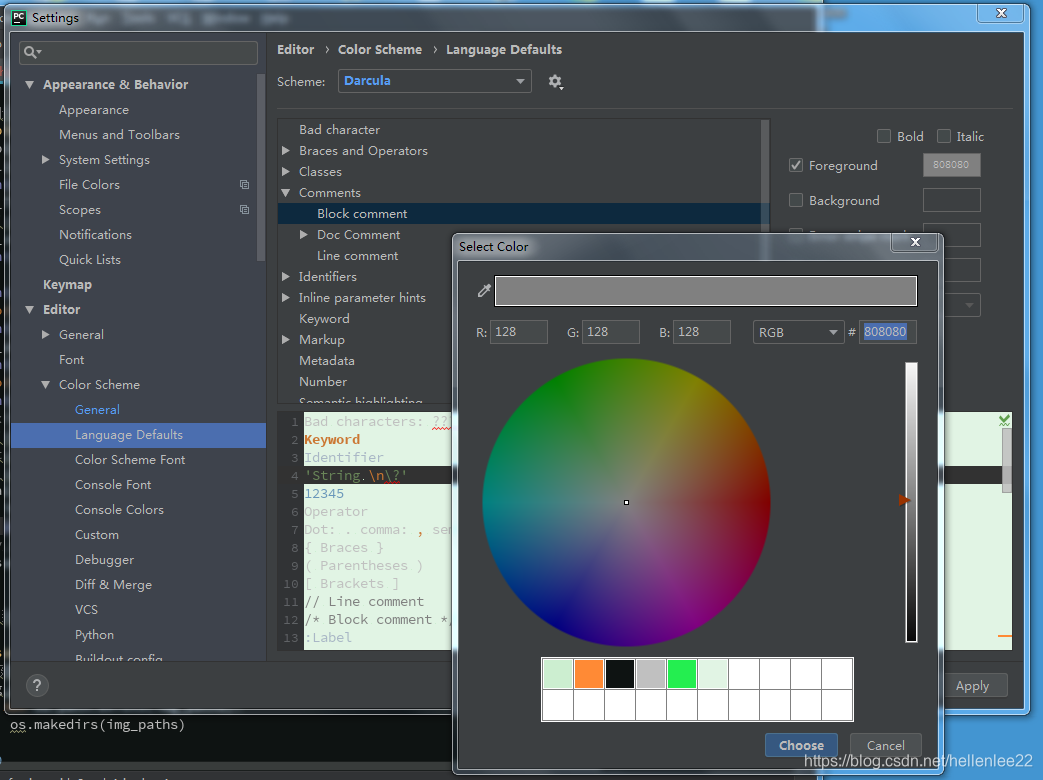Click the search magnifier icon in settings
Image resolution: width=1043 pixels, height=780 pixels.
31,53
